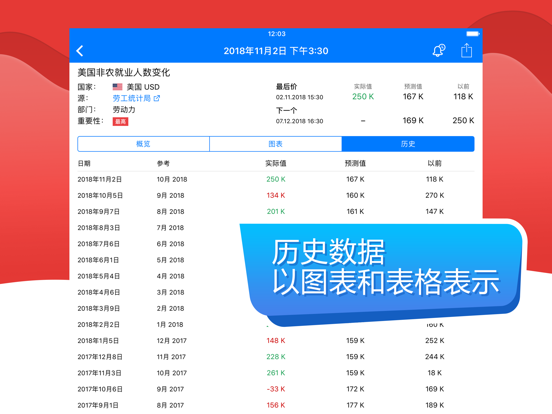This screenshot has width=552, height=414.
Task: Select the row dated 2018年10月5日
Action: pos(276,195)
